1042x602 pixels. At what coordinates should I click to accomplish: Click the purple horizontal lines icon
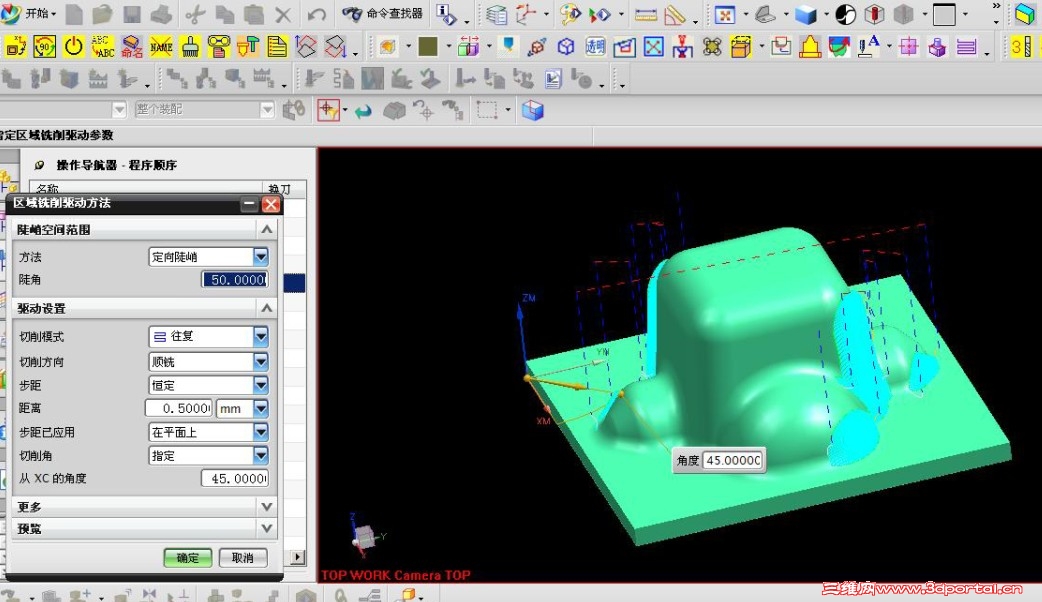(x=966, y=47)
